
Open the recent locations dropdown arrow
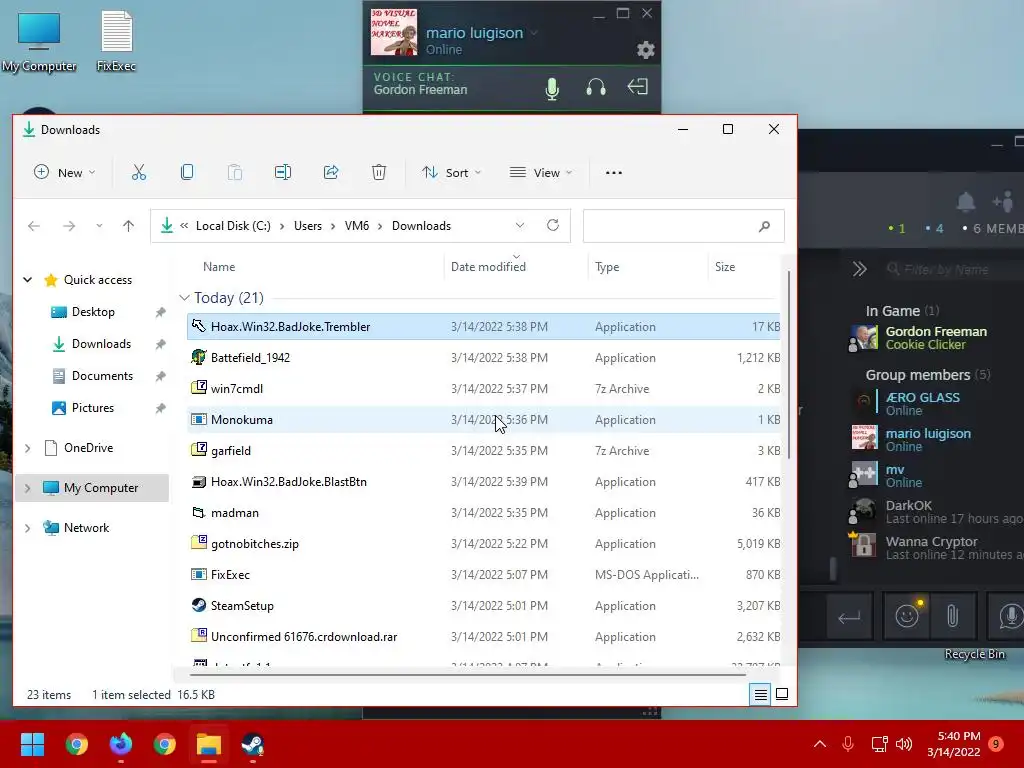click(99, 226)
